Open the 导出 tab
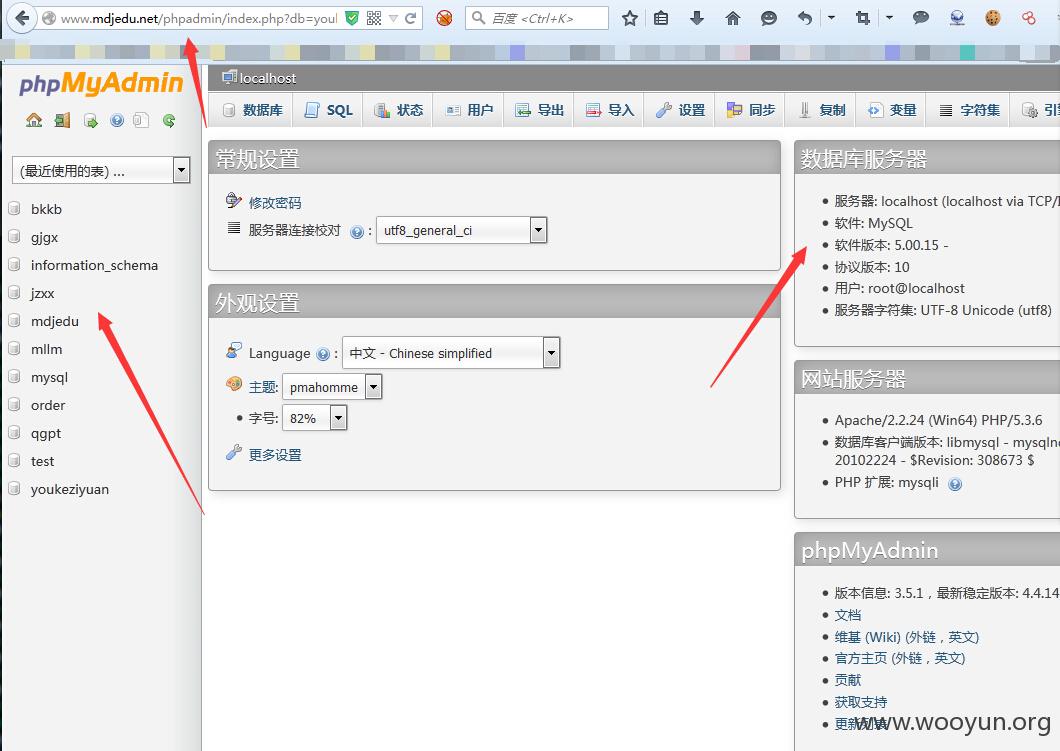This screenshot has height=751, width=1060. [539, 110]
